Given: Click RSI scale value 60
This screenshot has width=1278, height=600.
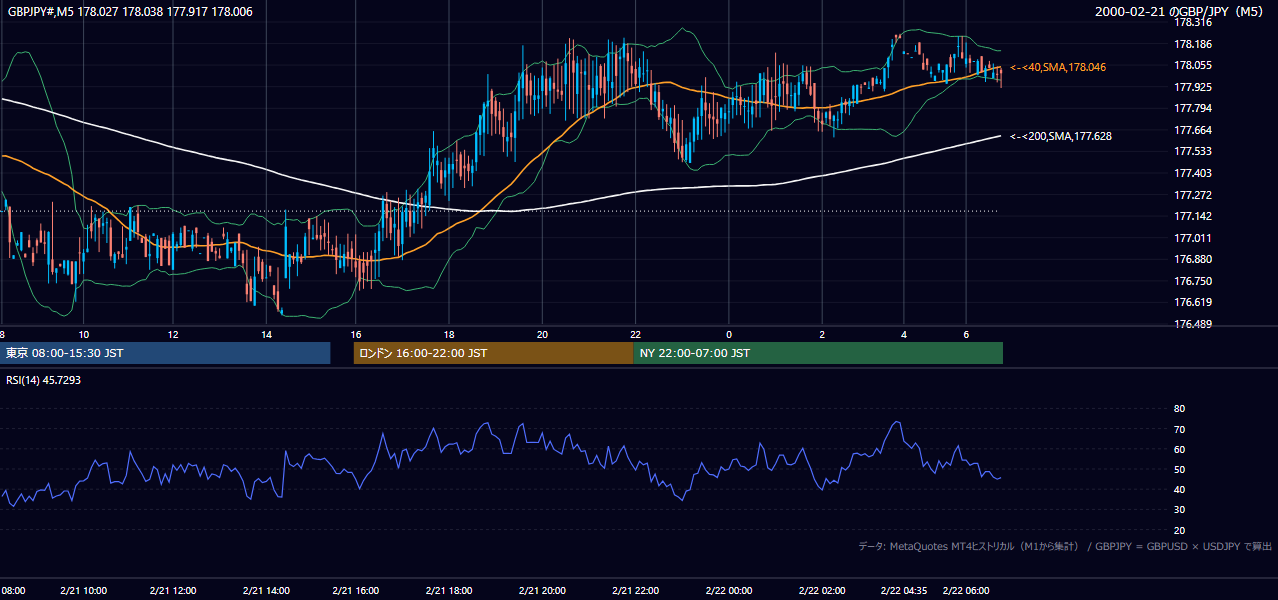Looking at the screenshot, I should coord(1179,449).
